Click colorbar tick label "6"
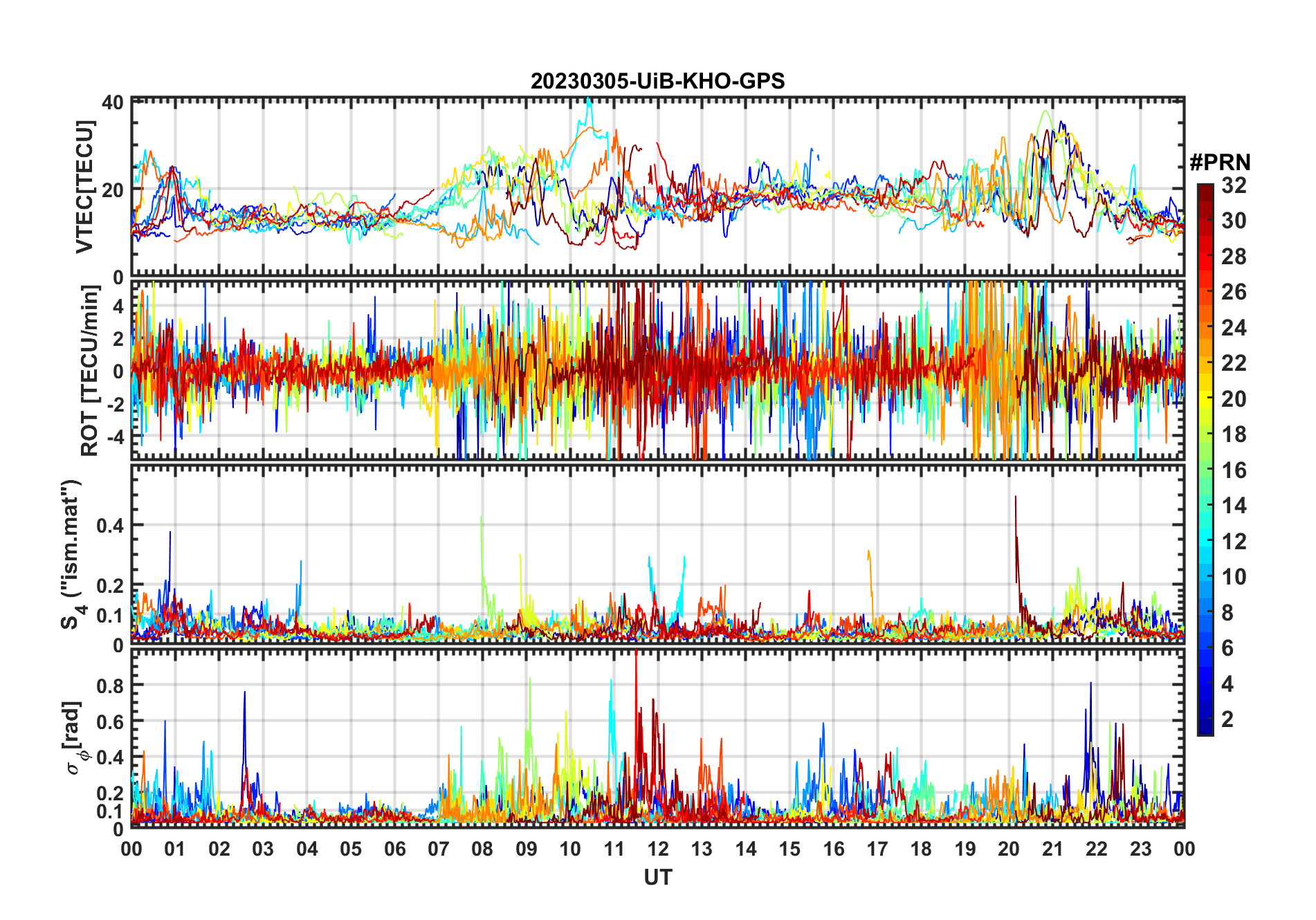This screenshot has width=1316, height=920. point(1227,648)
